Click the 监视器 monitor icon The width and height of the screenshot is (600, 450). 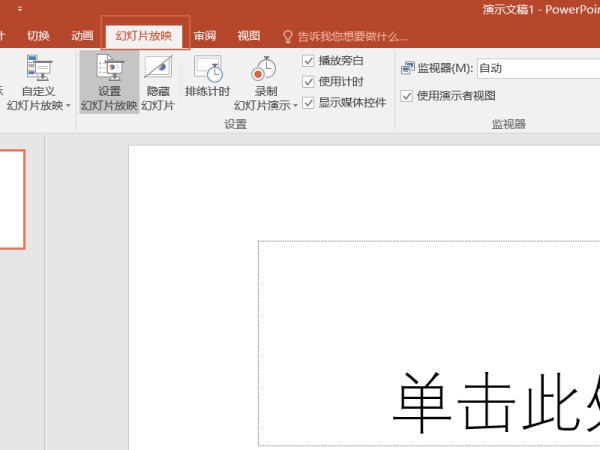point(407,68)
